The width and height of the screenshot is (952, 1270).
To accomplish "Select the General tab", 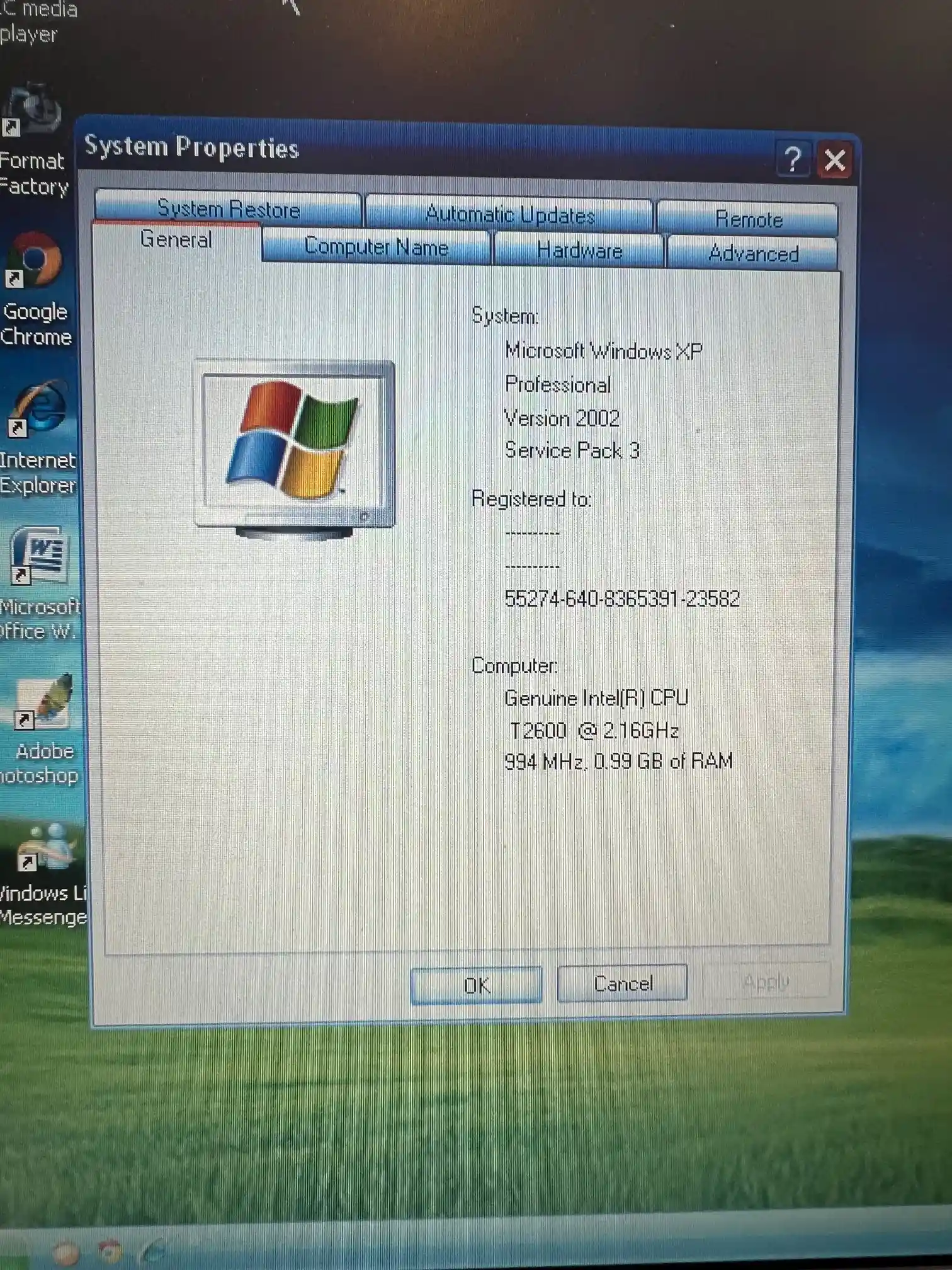I will pyautogui.click(x=176, y=239).
